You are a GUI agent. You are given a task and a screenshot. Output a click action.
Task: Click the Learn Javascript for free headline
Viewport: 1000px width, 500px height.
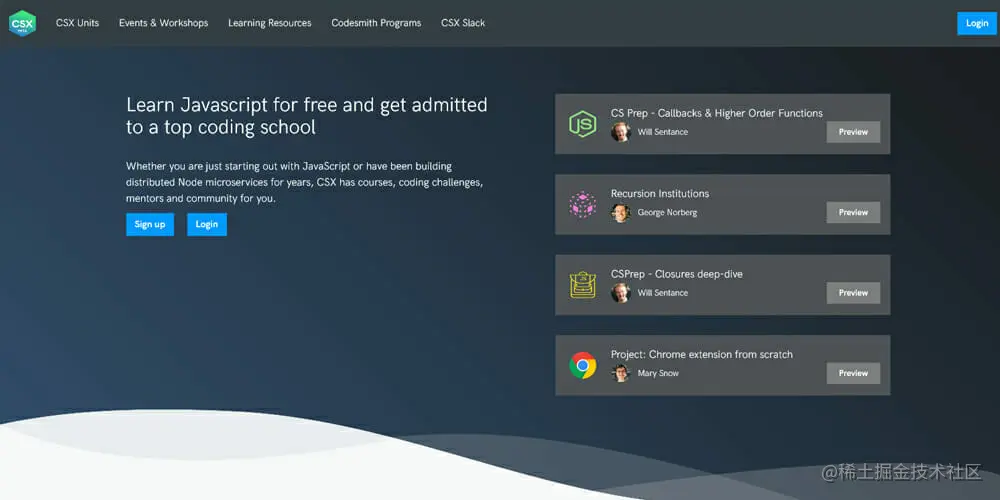click(307, 115)
